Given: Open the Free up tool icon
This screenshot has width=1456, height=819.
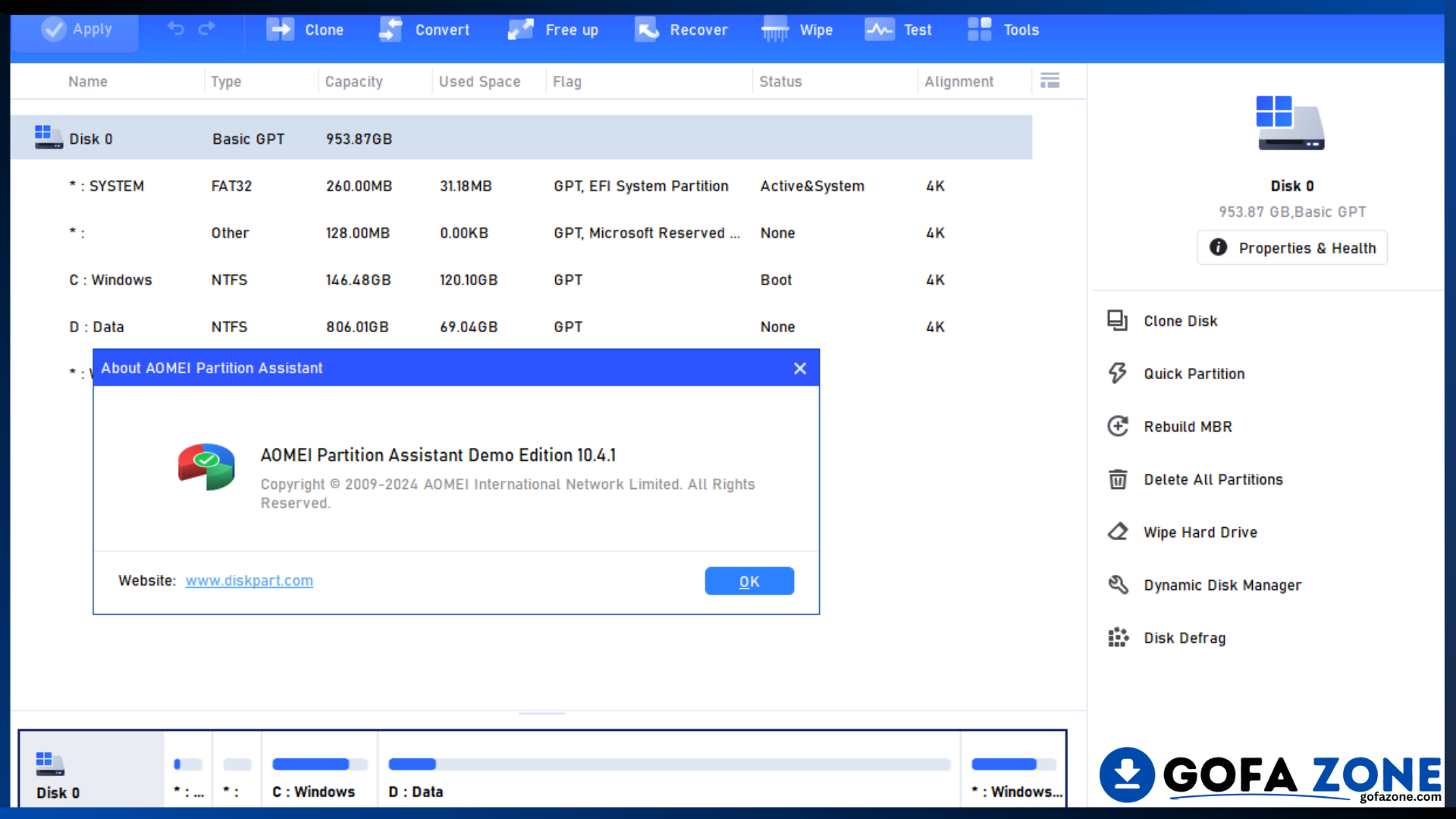Looking at the screenshot, I should [x=521, y=30].
